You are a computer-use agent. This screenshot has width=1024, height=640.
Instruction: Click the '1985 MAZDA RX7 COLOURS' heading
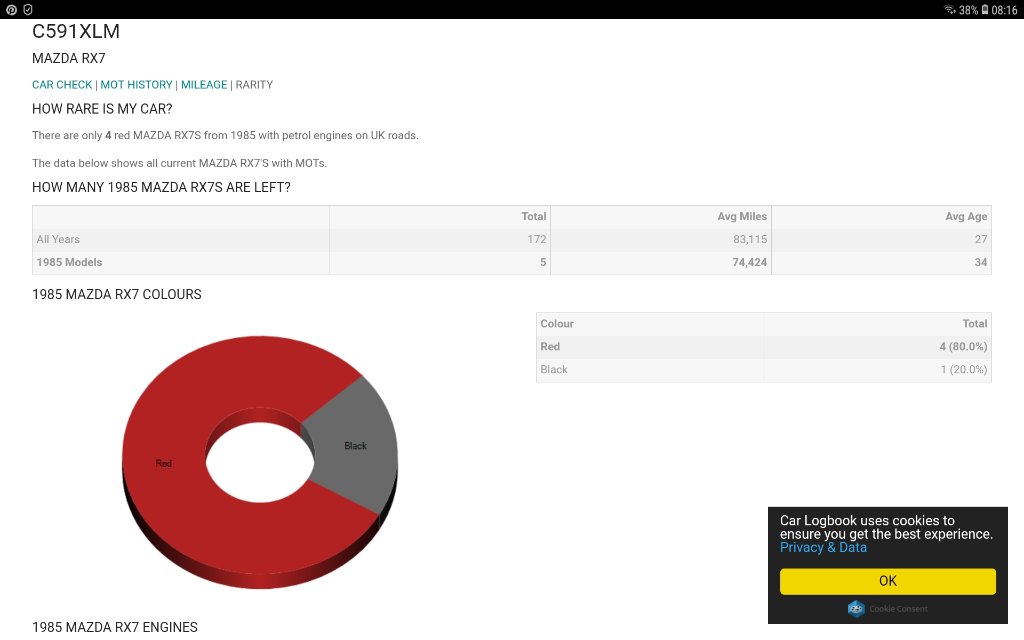point(117,295)
